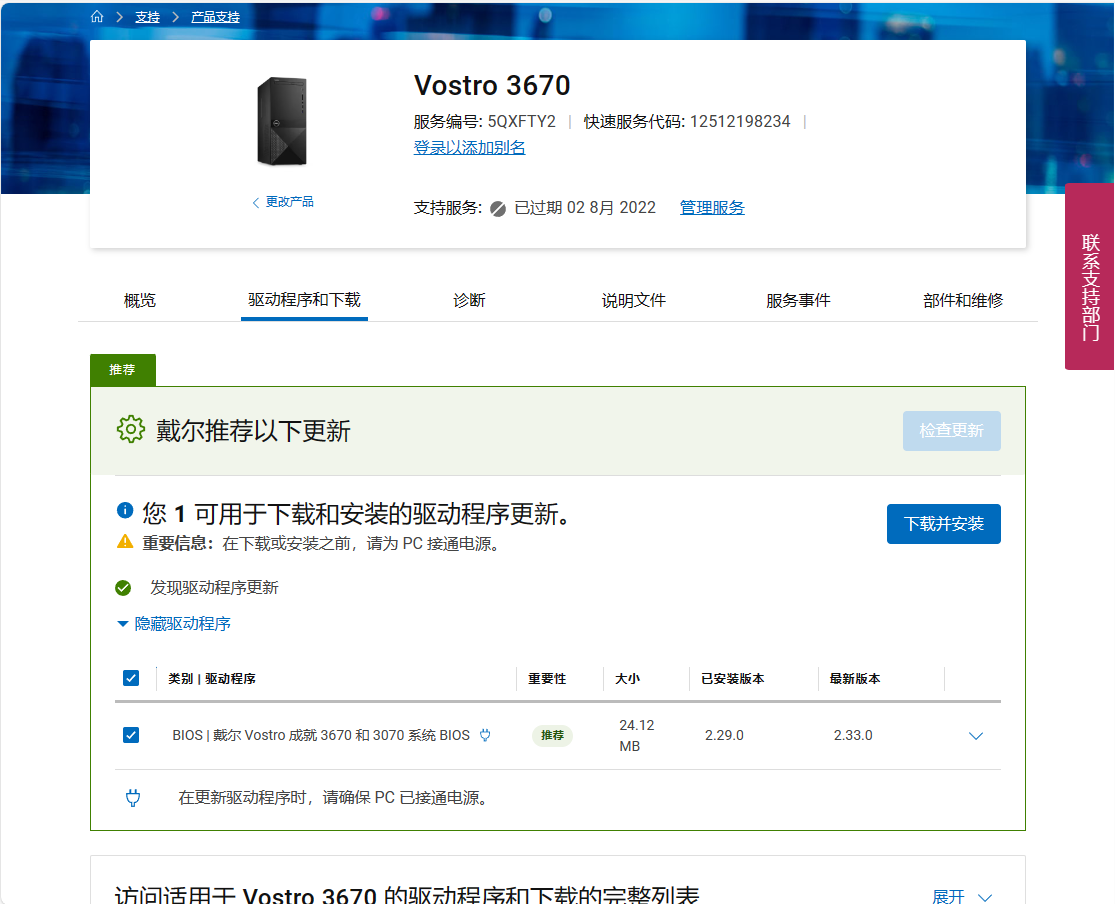The image size is (1115, 904).
Task: Click the service tag 5QXFTY2 text
Action: coord(521,122)
